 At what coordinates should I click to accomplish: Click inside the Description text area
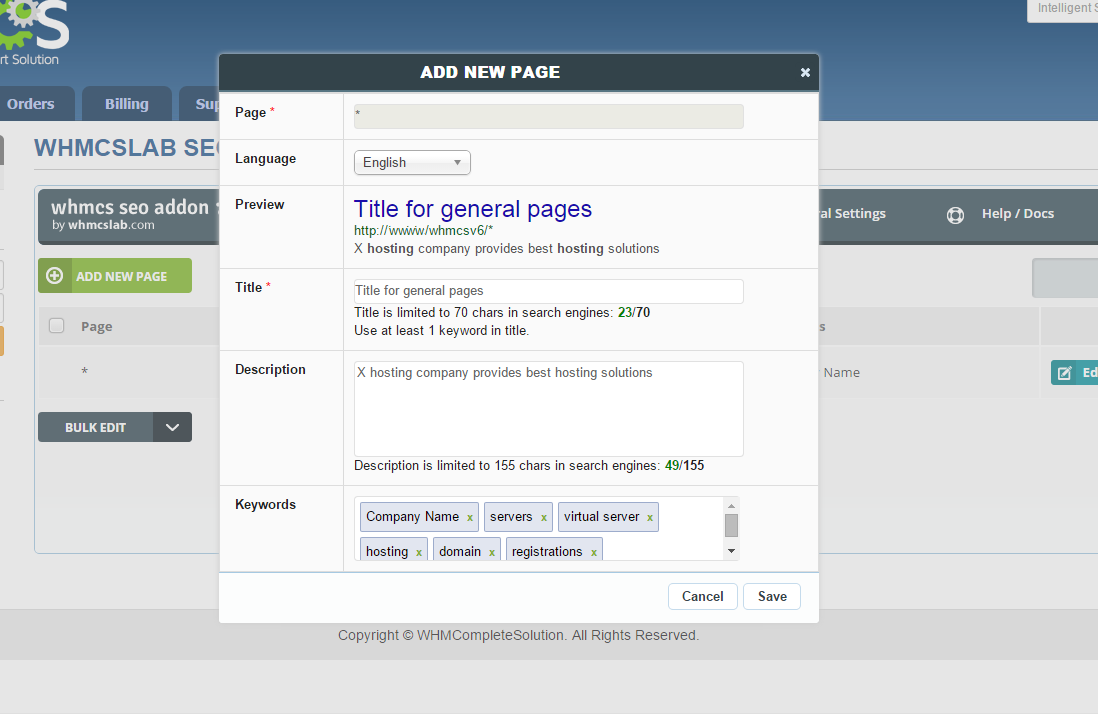pyautogui.click(x=548, y=409)
